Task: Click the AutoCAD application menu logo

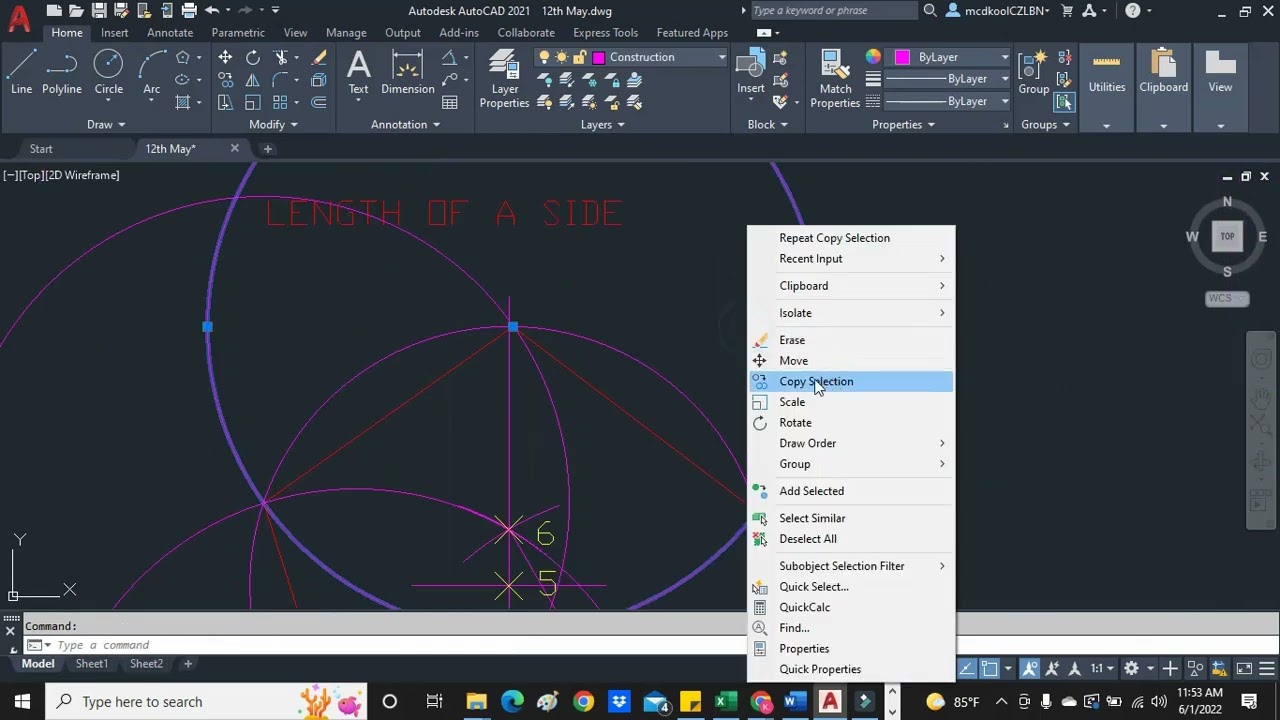Action: click(x=18, y=19)
